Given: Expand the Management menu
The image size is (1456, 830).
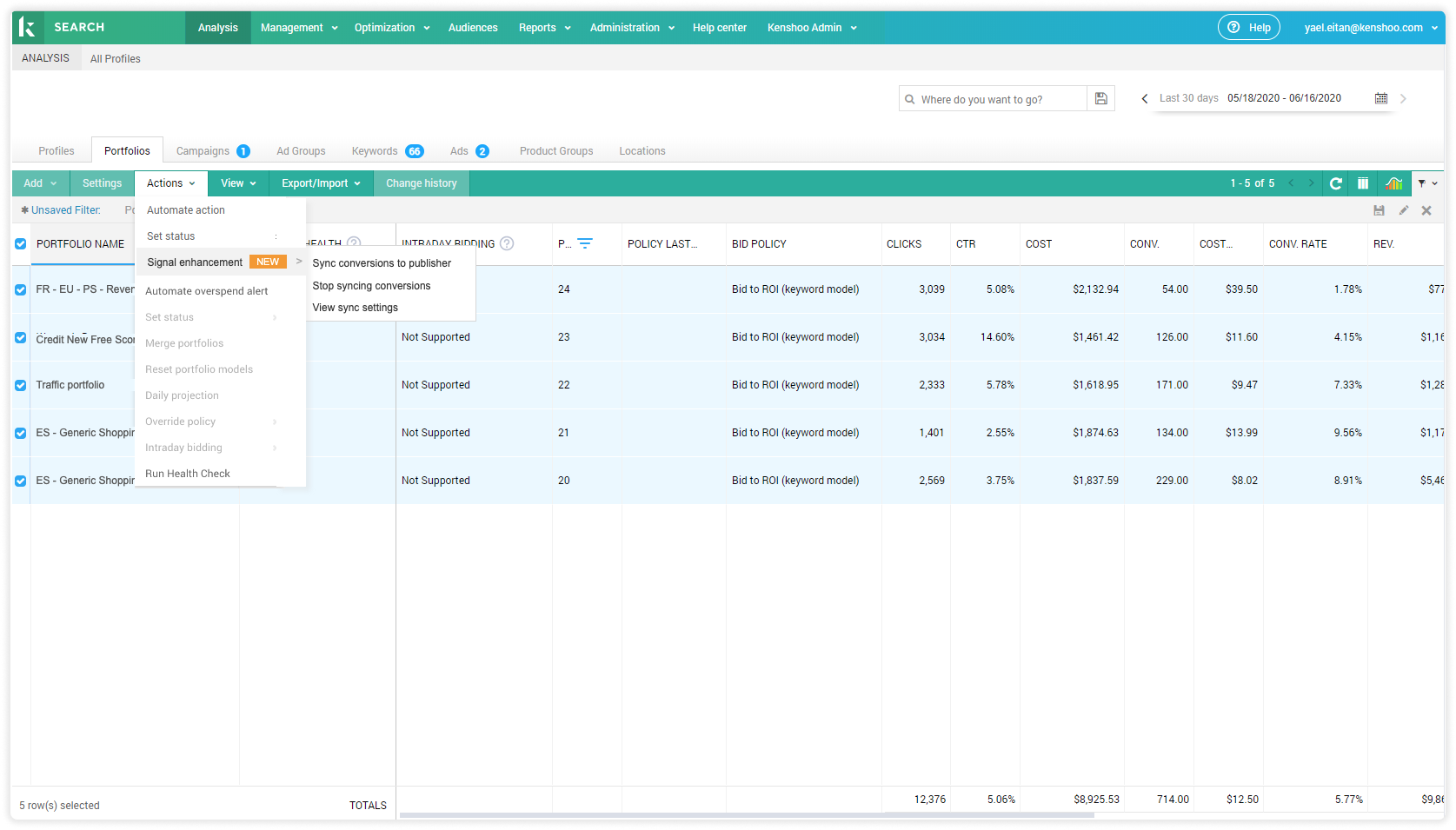Looking at the screenshot, I should [299, 28].
